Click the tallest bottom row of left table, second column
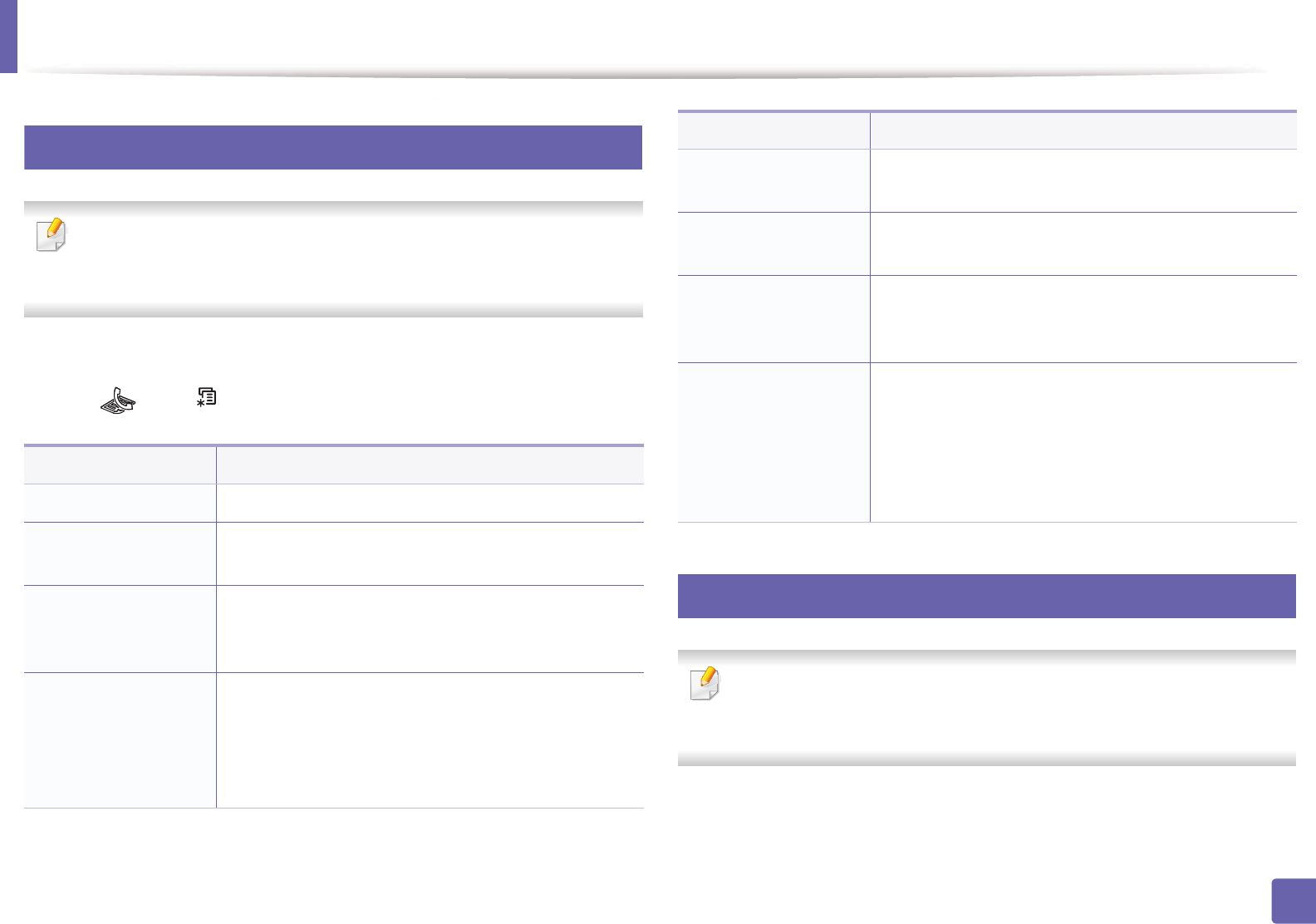 point(430,740)
